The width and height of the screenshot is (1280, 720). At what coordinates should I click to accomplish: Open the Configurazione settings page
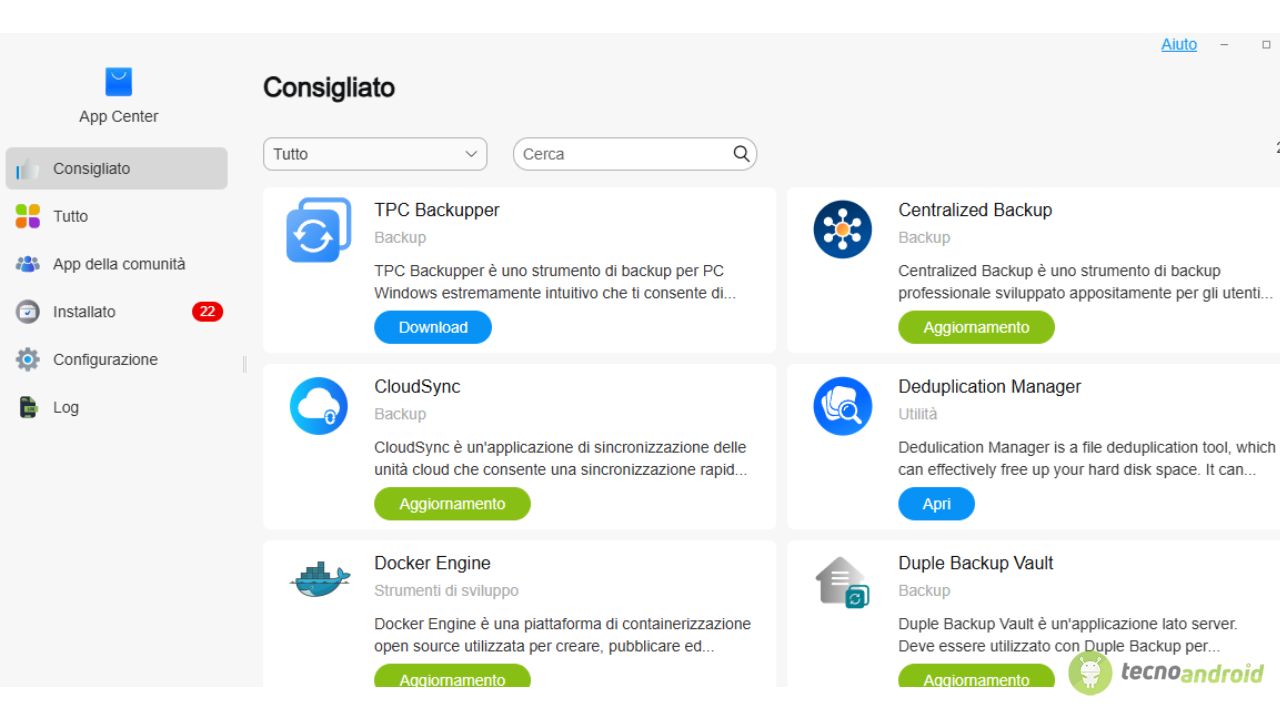point(105,360)
